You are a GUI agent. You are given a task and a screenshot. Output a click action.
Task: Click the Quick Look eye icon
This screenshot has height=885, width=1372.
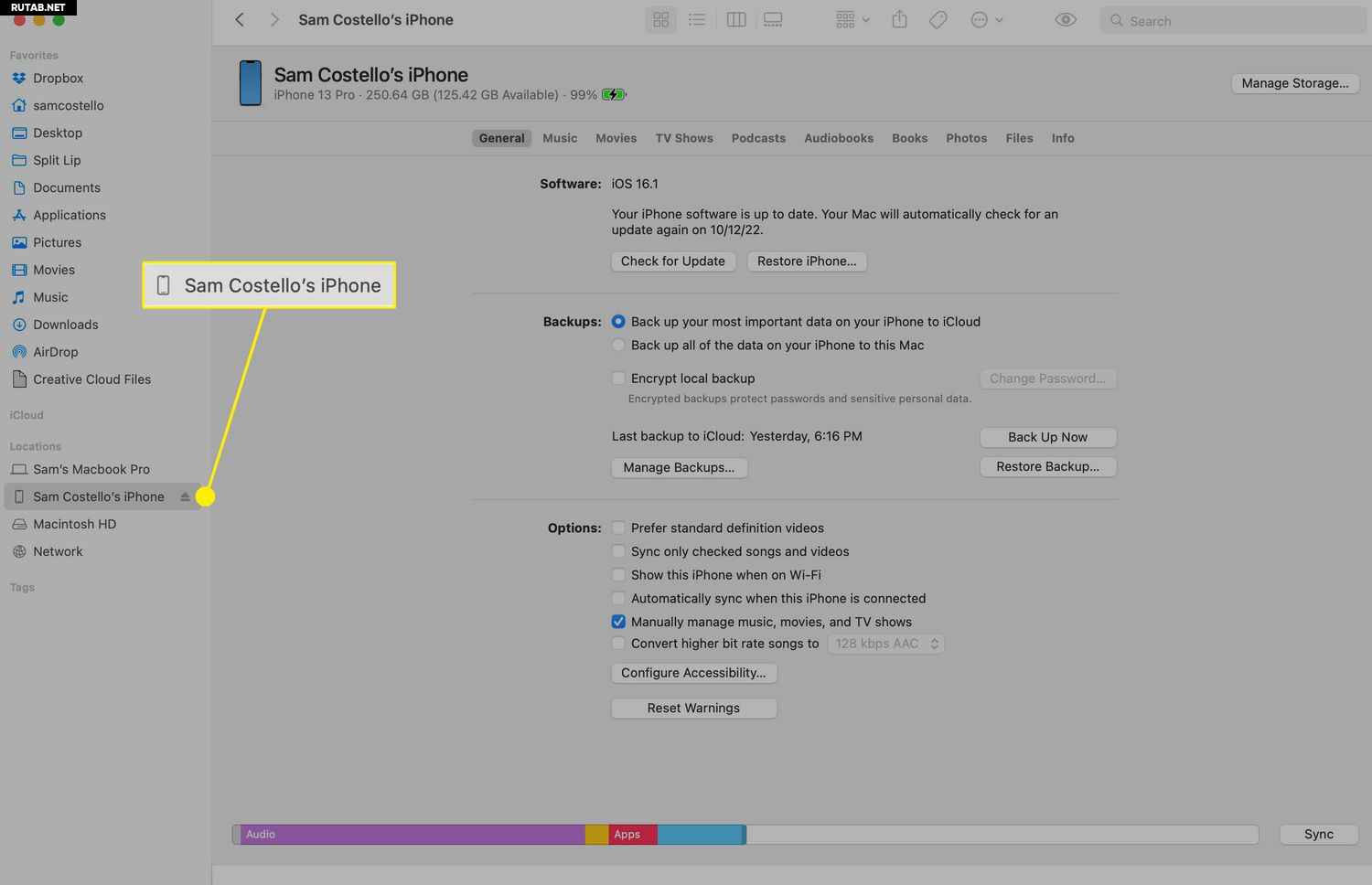click(x=1066, y=19)
